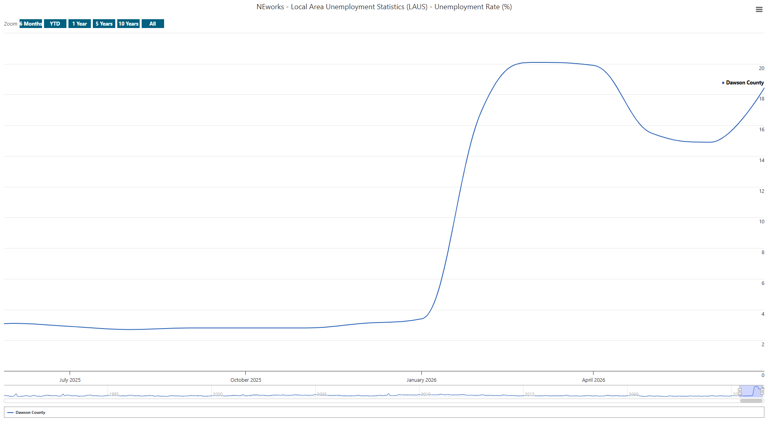Image resolution: width=768 pixels, height=431 pixels.
Task: Click the navigator's left range handle
Action: point(740,391)
